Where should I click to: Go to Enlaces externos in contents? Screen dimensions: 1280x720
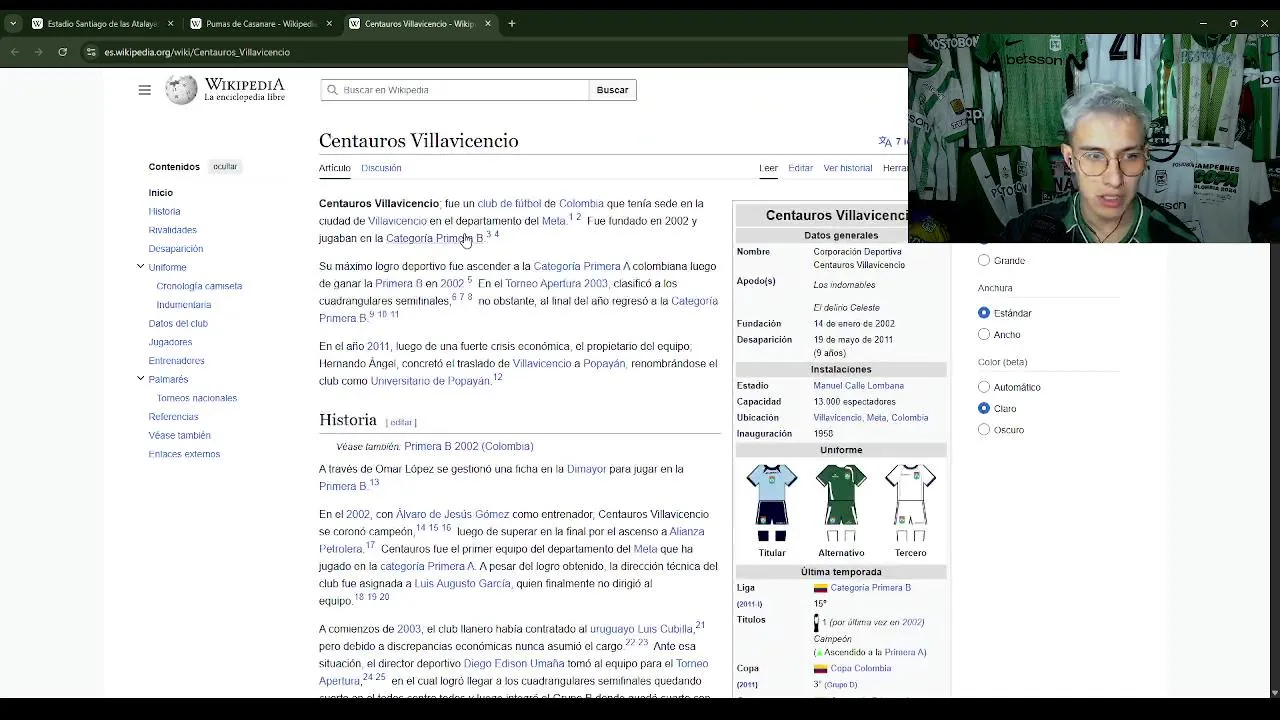point(184,454)
